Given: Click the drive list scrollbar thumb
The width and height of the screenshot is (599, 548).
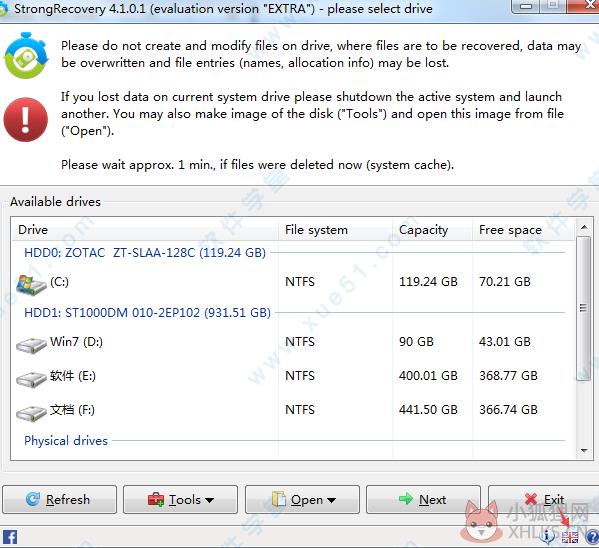Looking at the screenshot, I should coord(583,308).
